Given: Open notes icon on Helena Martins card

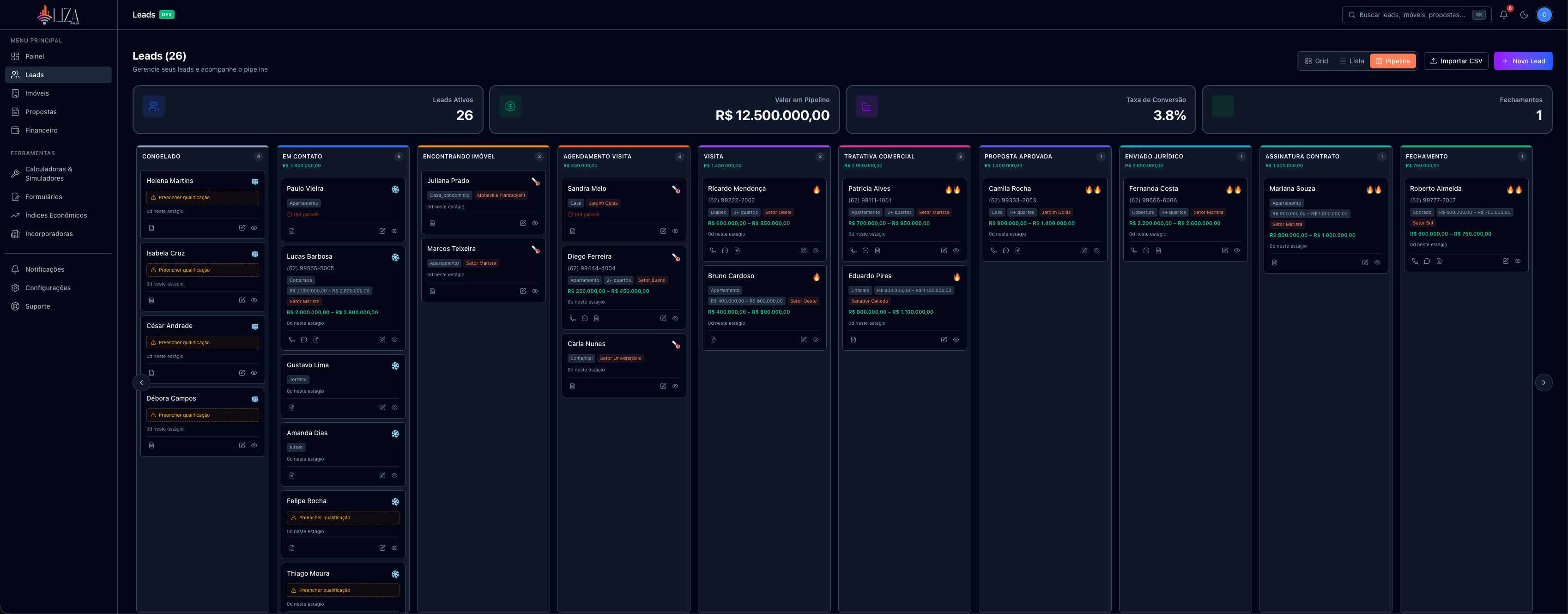Looking at the screenshot, I should [151, 228].
